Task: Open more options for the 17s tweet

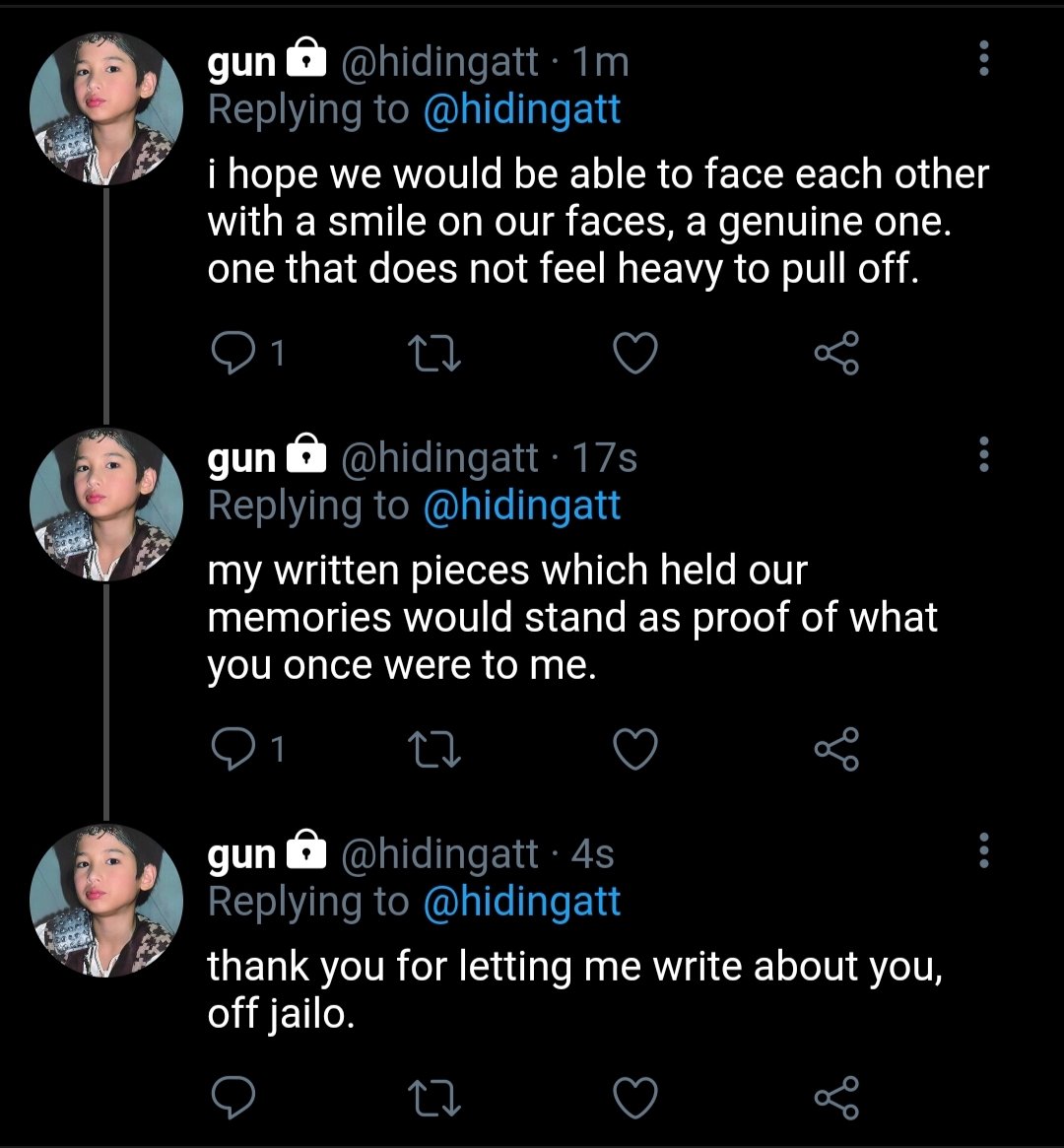Action: pyautogui.click(x=984, y=454)
